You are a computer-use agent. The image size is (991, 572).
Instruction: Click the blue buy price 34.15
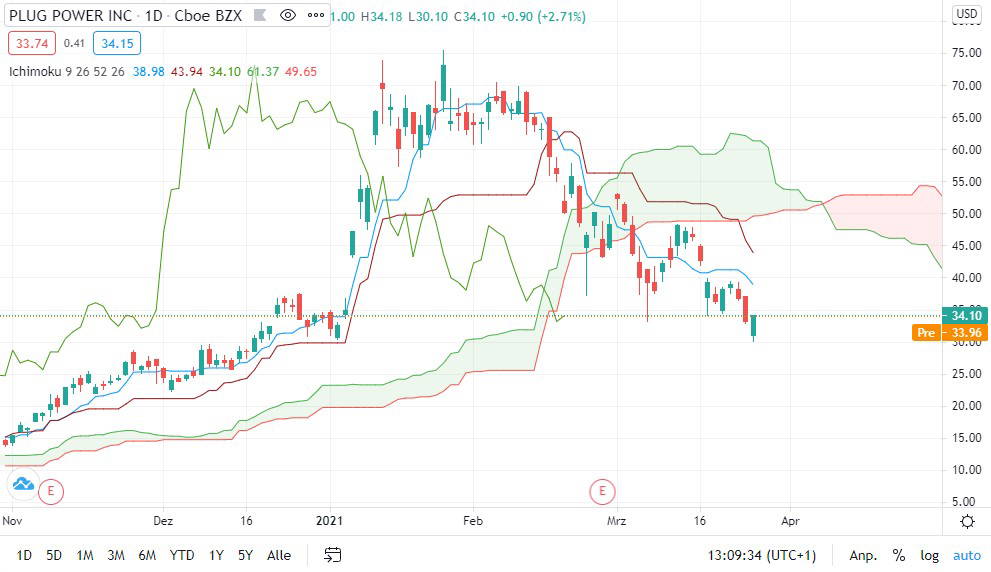(117, 44)
